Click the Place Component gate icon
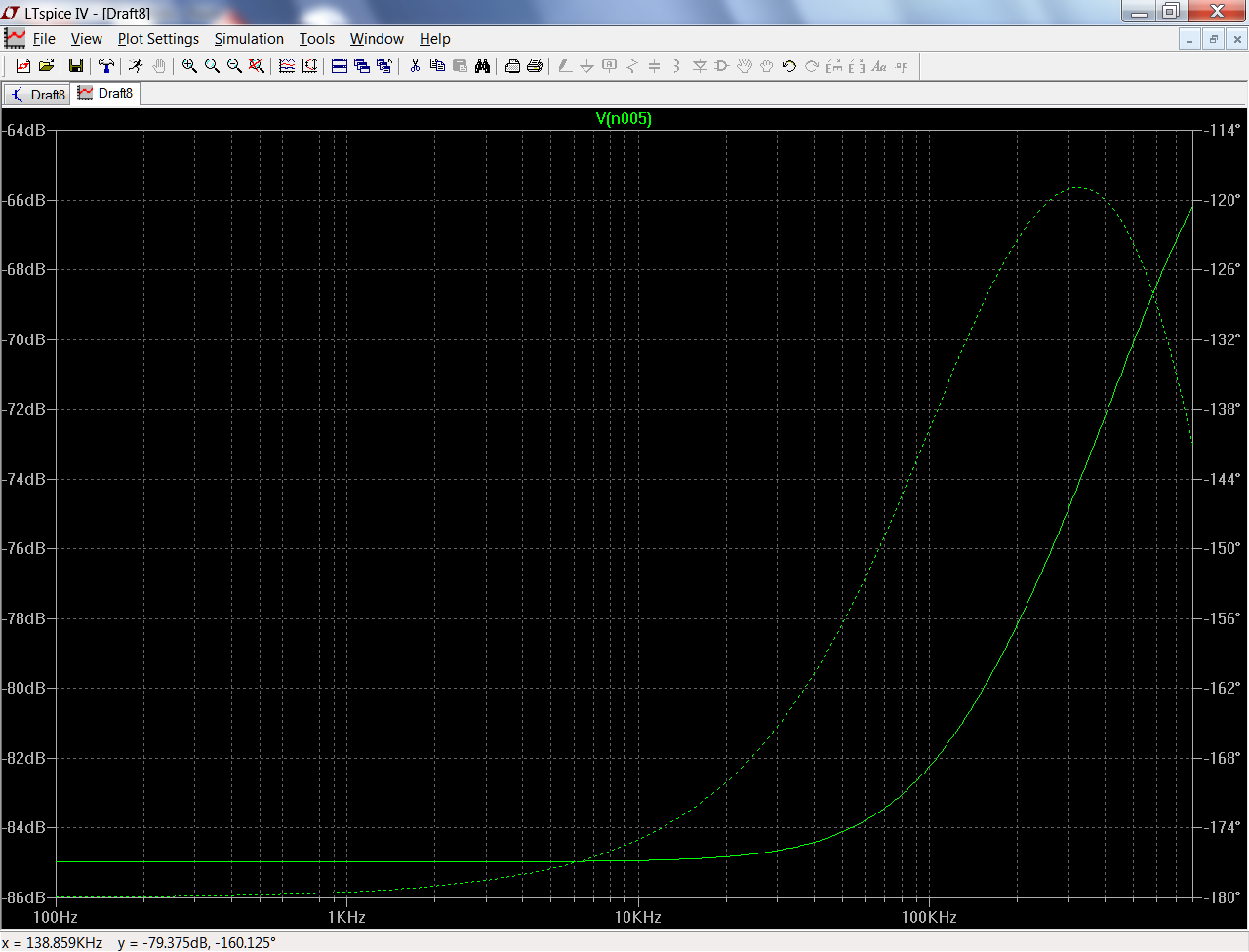The width and height of the screenshot is (1249, 952). [x=722, y=65]
